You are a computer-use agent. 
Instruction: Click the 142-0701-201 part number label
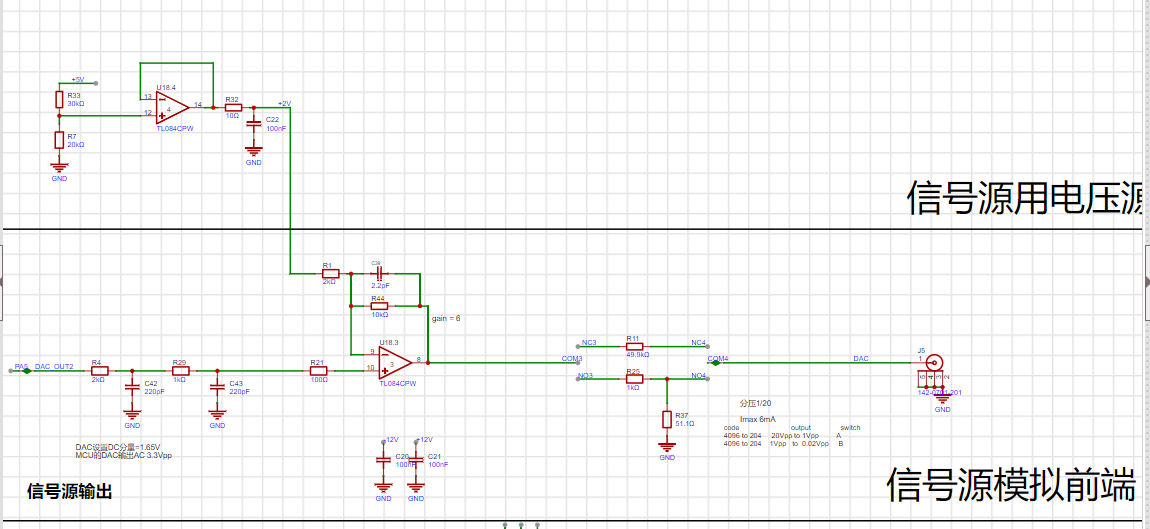tap(940, 393)
